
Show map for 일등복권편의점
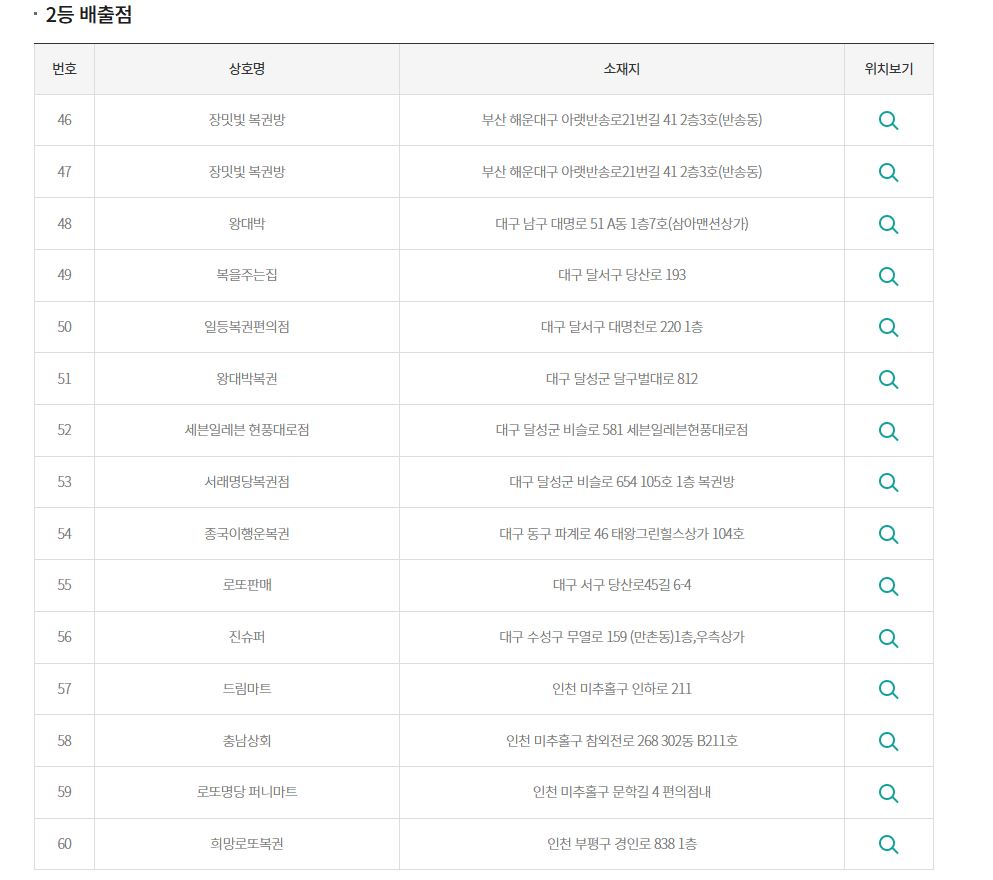coord(888,327)
